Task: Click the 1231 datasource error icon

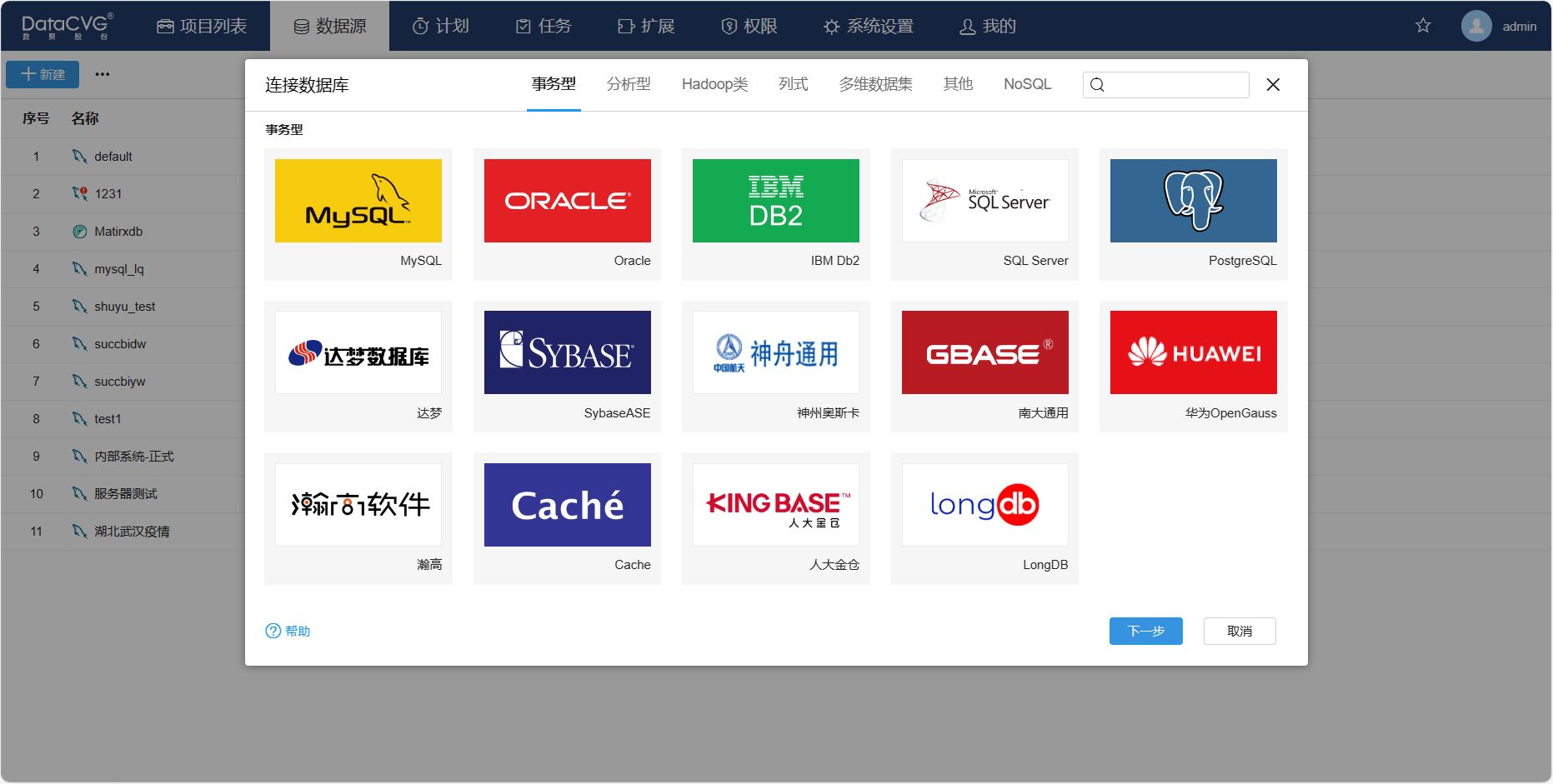Action: click(80, 194)
